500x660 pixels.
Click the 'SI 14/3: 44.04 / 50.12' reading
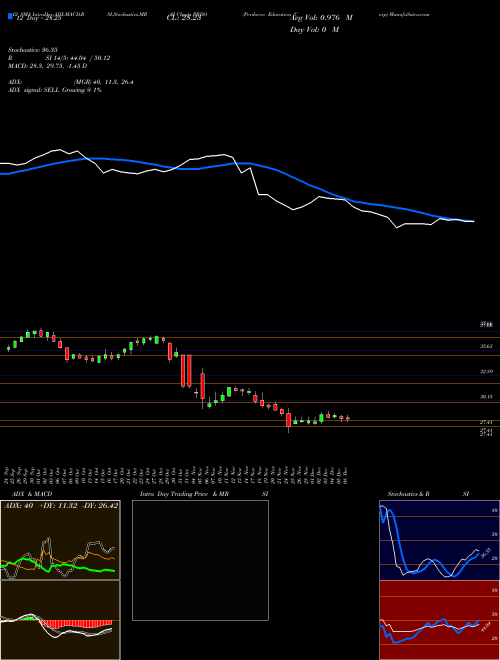tap(78, 58)
